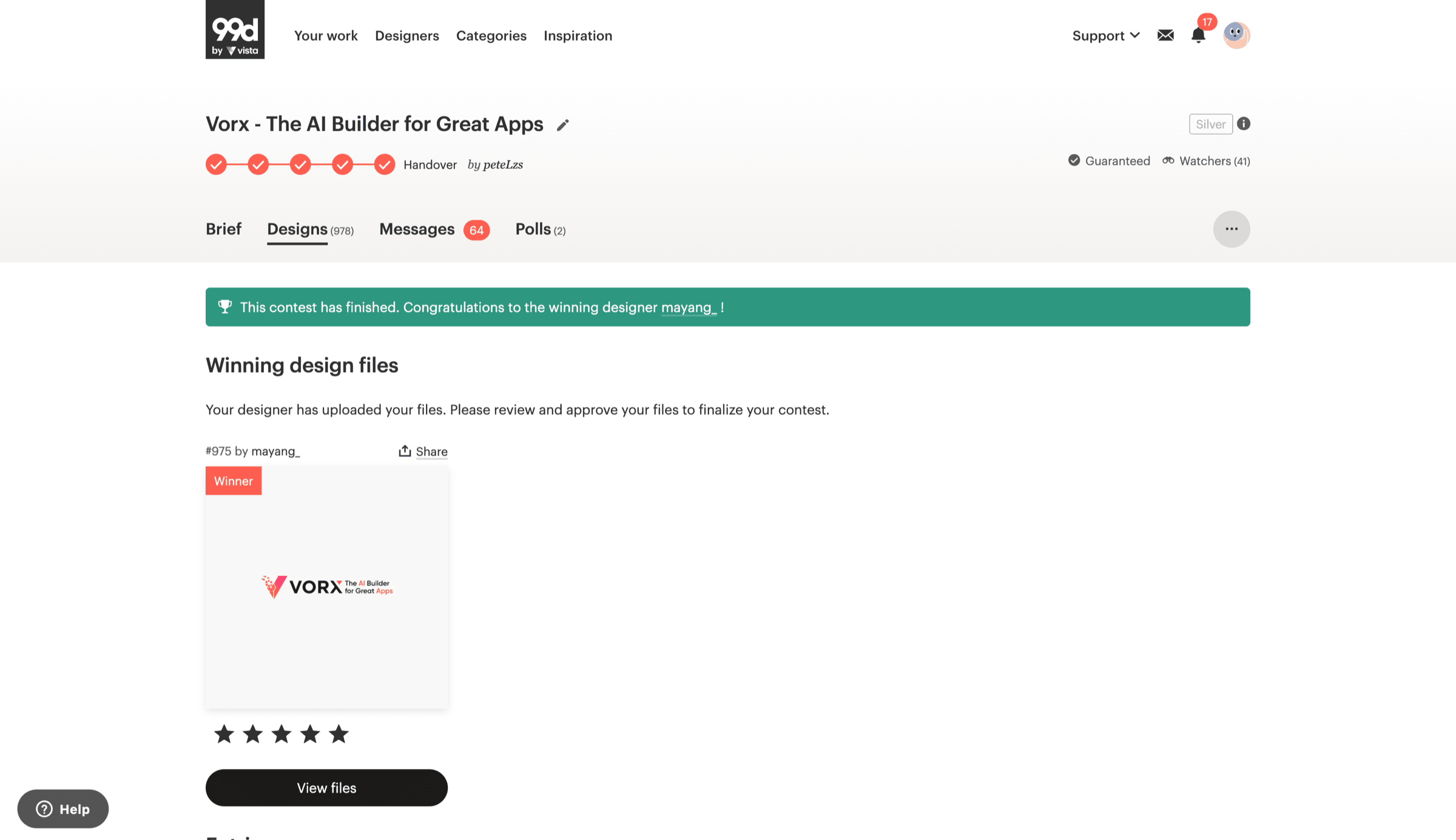1456x840 pixels.
Task: Rate the design two stars
Action: 253,734
